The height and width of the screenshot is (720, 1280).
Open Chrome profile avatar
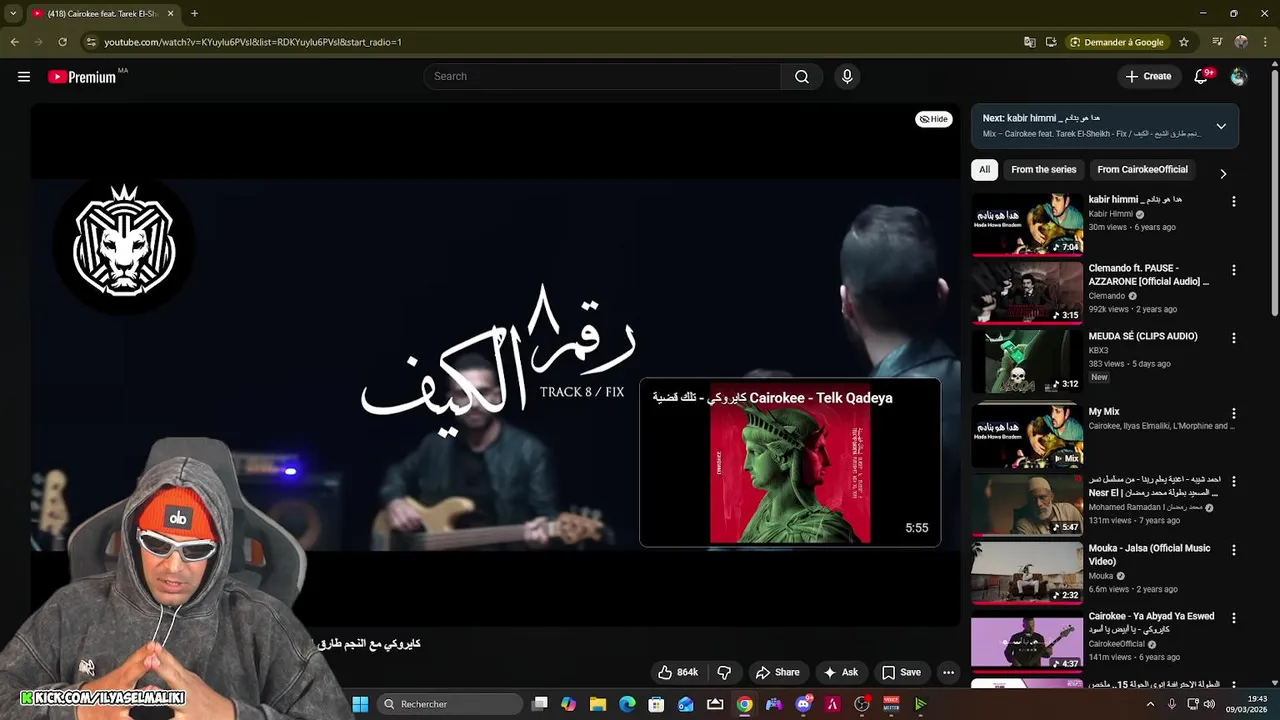[x=1241, y=42]
